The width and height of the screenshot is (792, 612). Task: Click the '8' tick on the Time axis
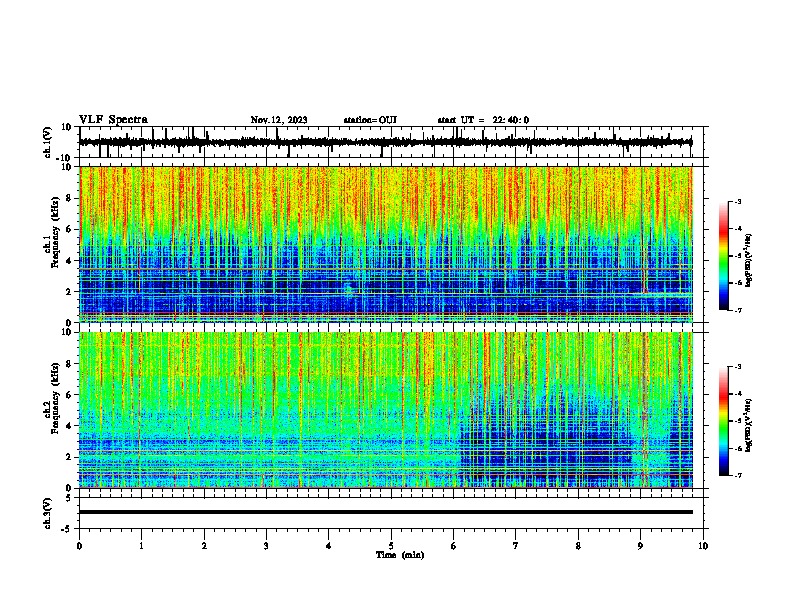578,546
